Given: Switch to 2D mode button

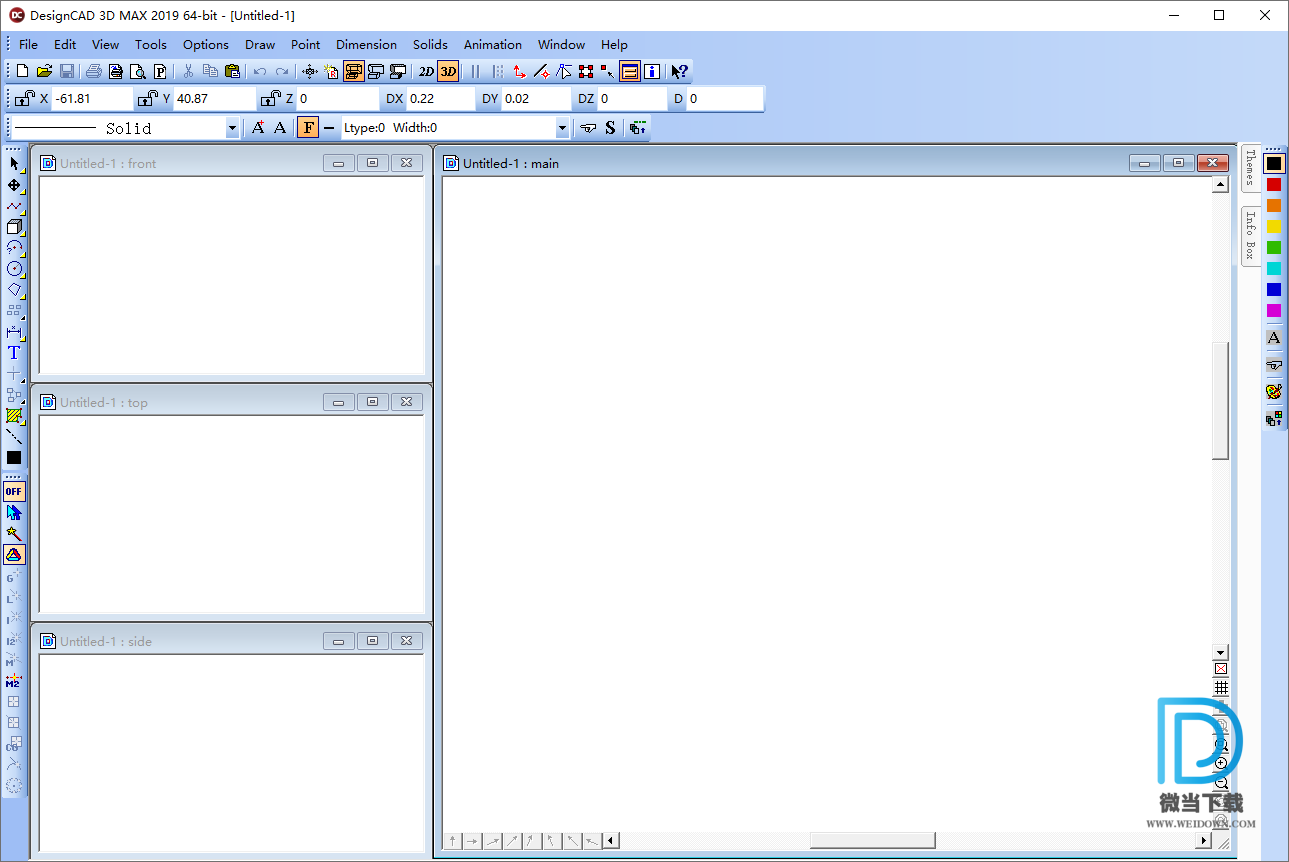Looking at the screenshot, I should coord(426,71).
